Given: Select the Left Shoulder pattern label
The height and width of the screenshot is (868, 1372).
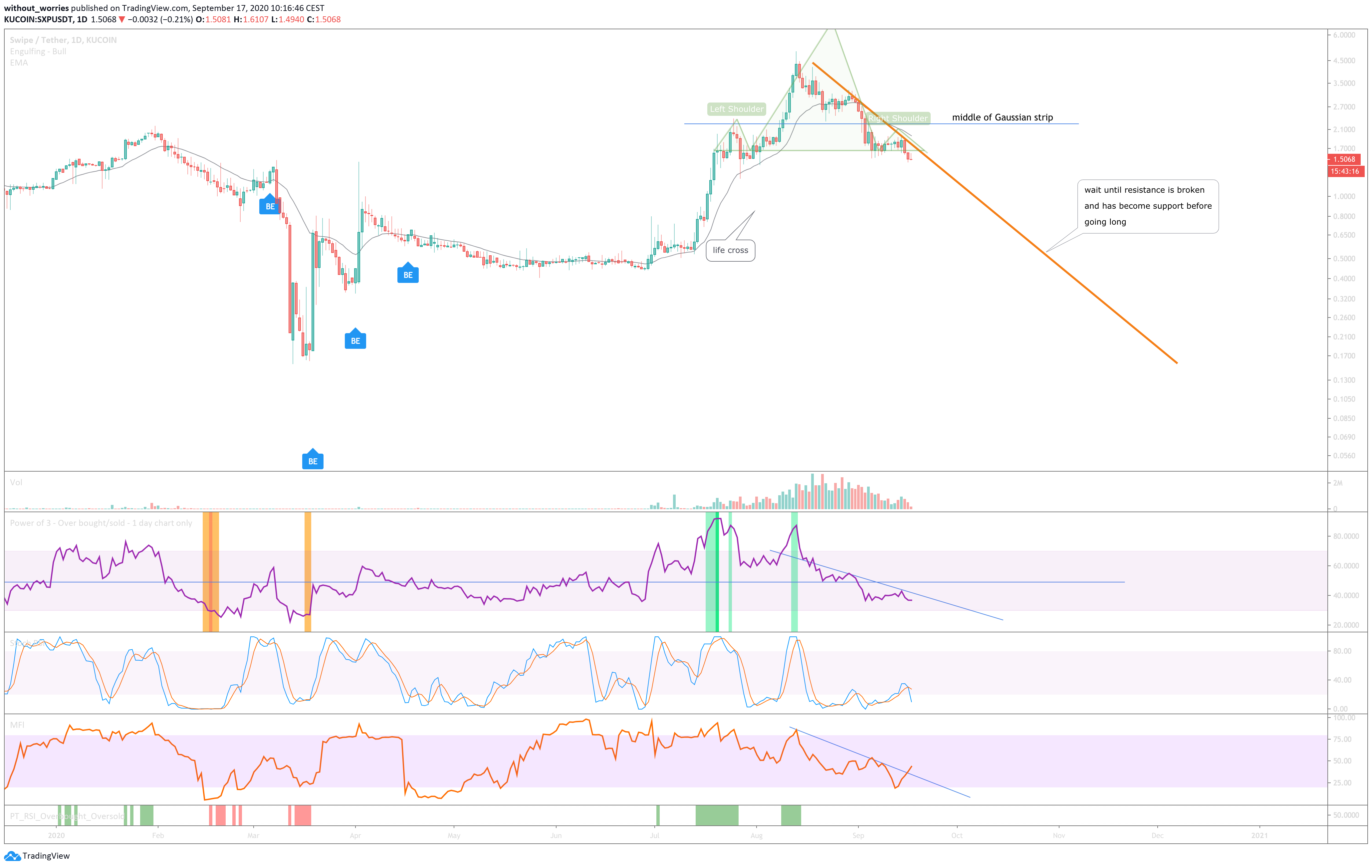Looking at the screenshot, I should click(x=737, y=109).
